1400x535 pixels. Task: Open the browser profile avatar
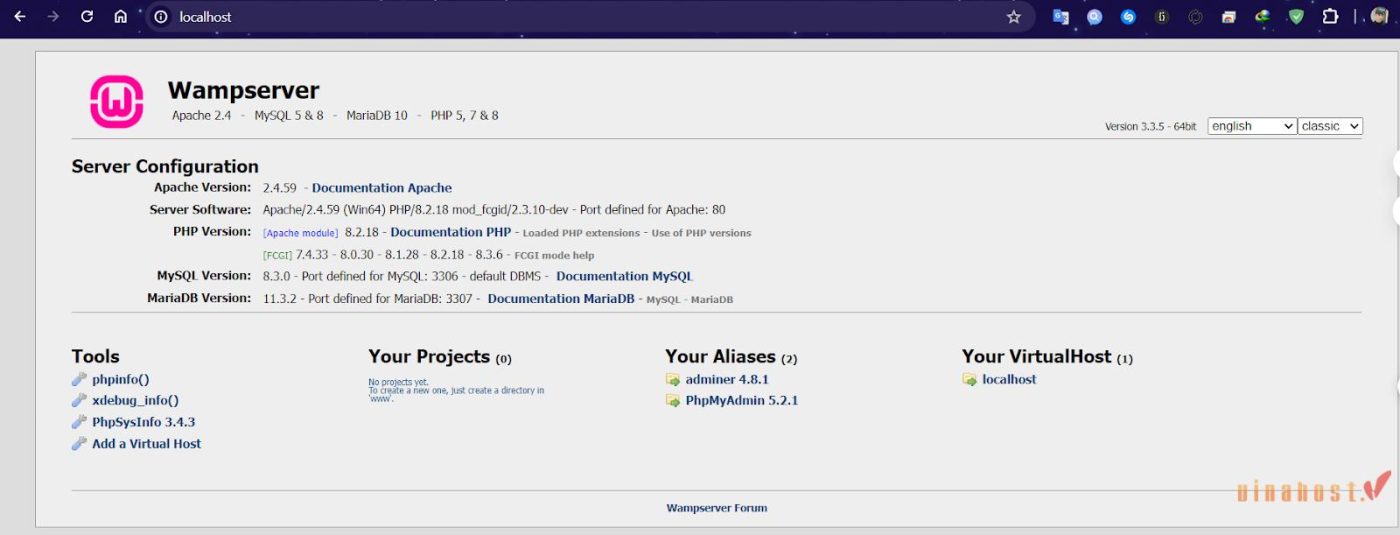click(x=1379, y=17)
